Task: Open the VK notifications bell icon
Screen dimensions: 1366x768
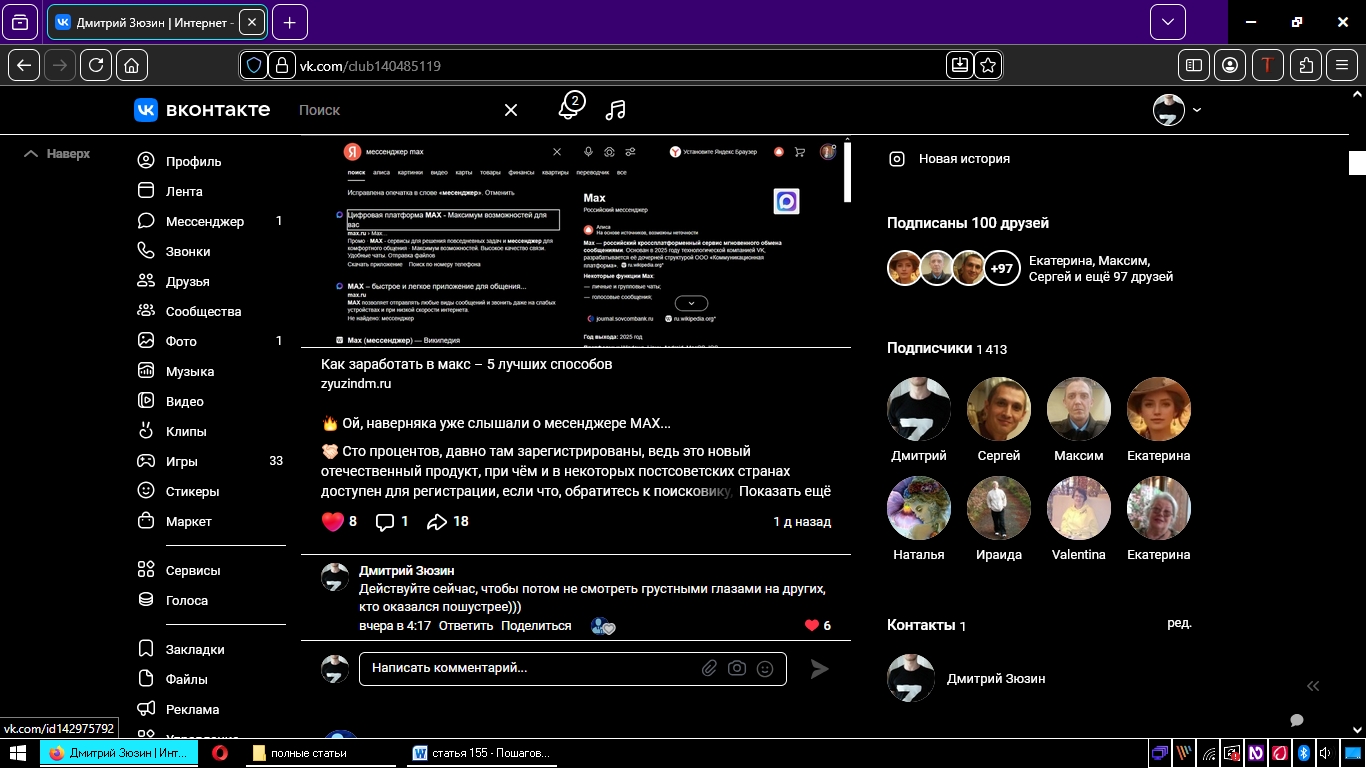Action: pos(569,109)
